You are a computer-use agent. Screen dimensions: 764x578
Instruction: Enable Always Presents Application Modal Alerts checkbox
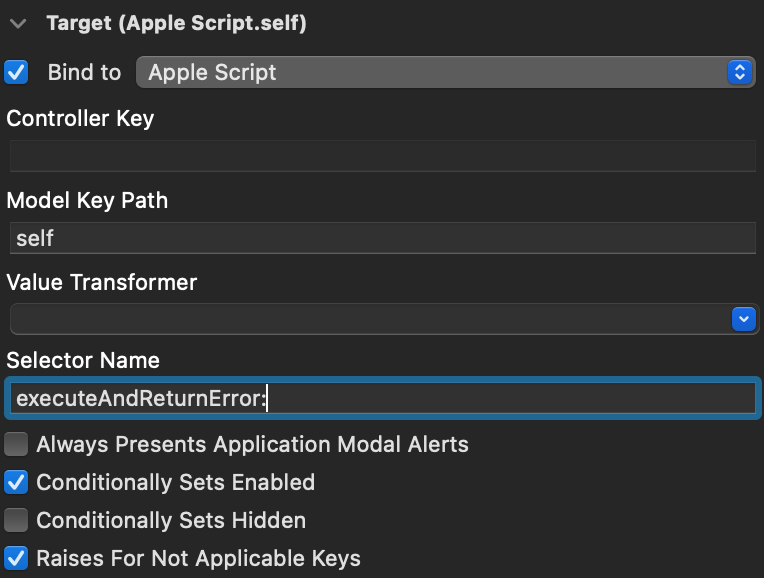17,444
